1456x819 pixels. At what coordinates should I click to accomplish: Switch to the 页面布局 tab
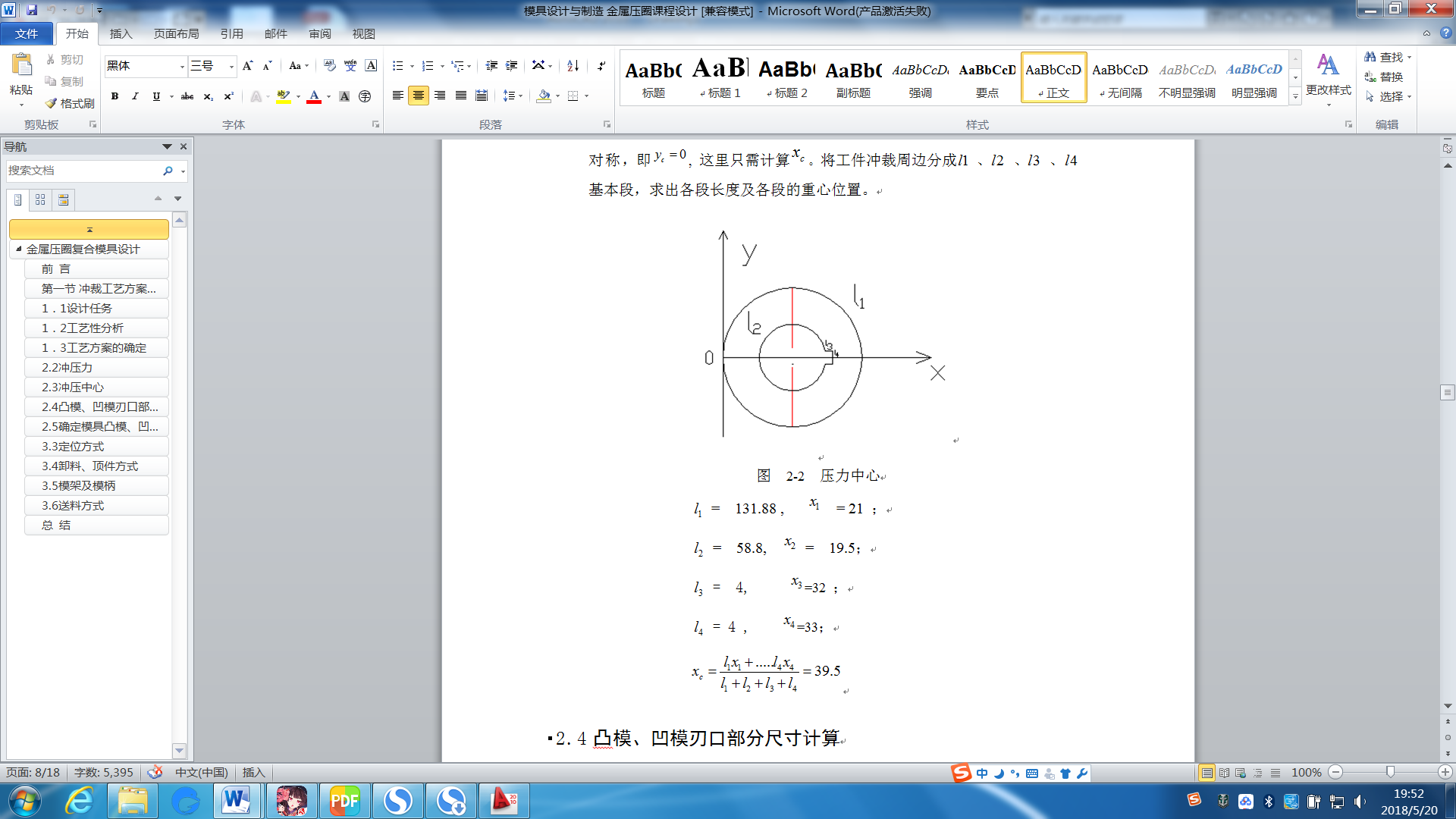[176, 33]
